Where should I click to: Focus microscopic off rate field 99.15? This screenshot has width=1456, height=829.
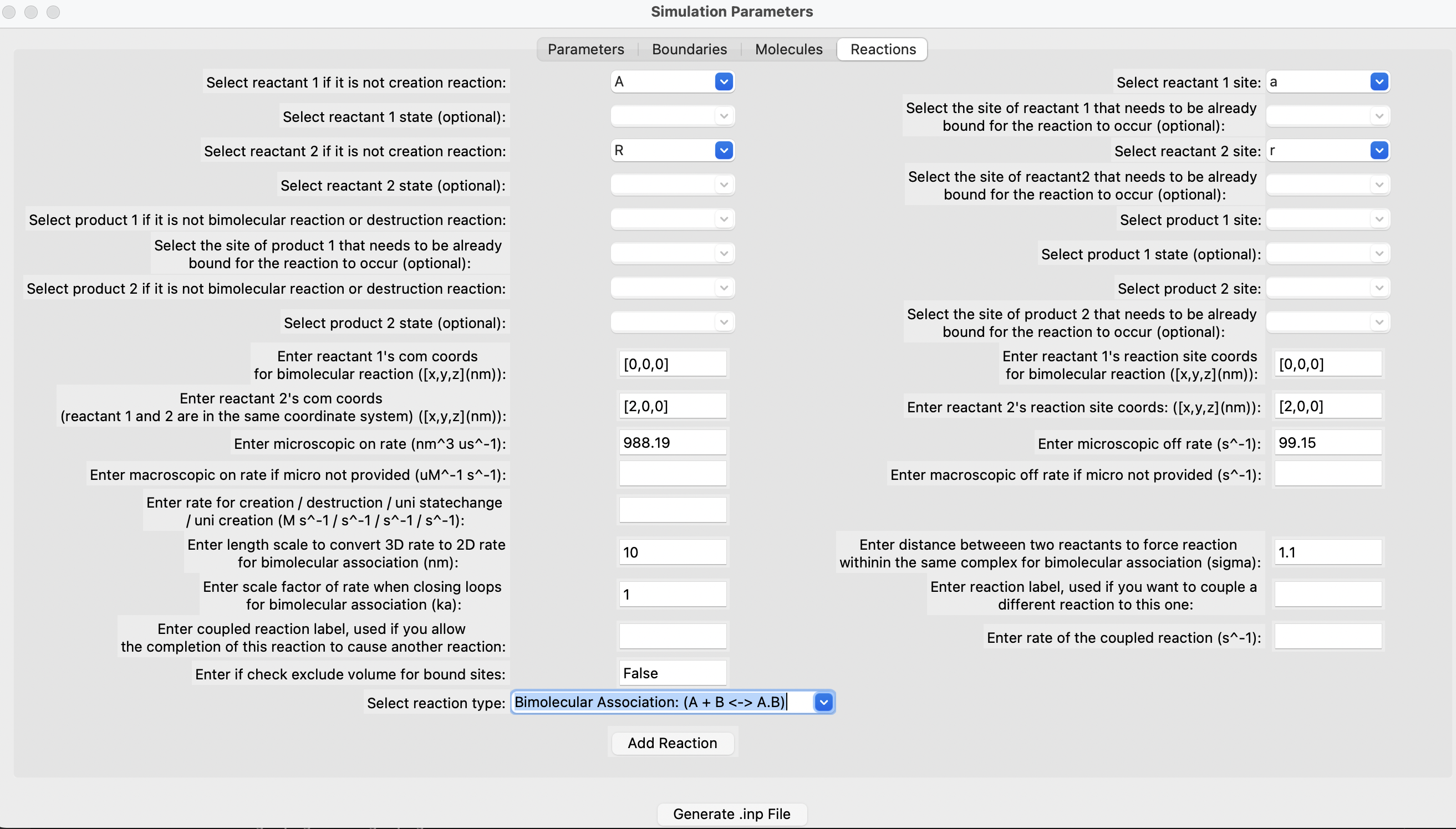point(1328,442)
